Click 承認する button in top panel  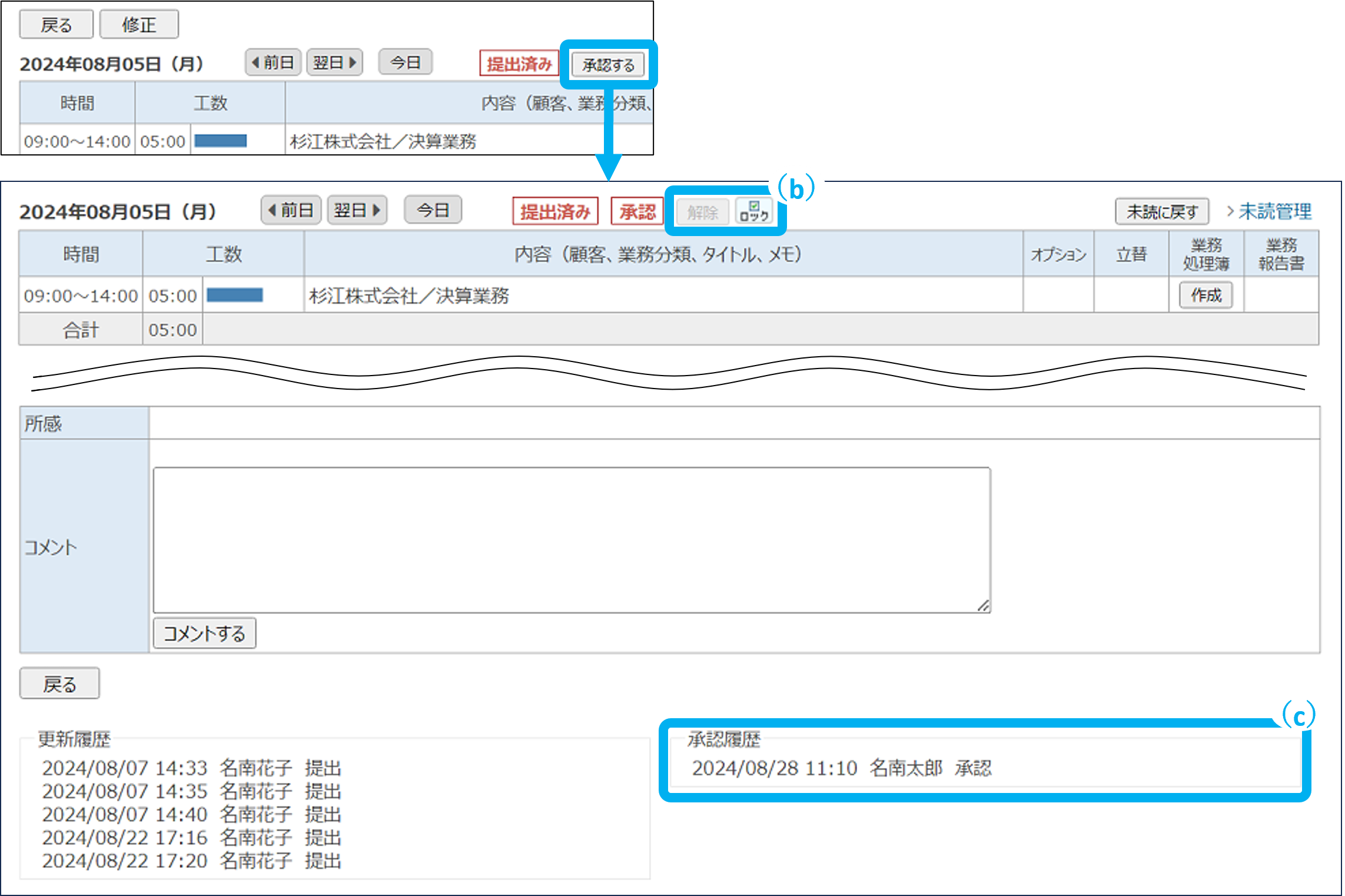(608, 65)
